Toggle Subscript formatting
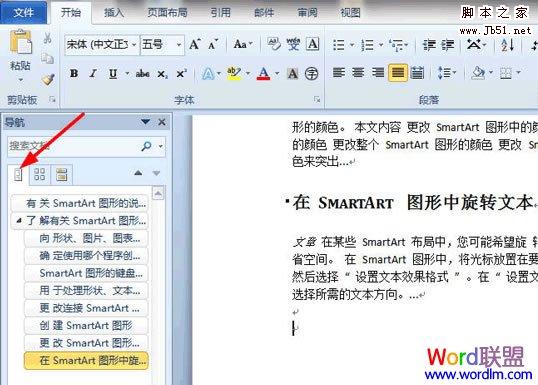This screenshot has height=385, width=538. pos(162,73)
